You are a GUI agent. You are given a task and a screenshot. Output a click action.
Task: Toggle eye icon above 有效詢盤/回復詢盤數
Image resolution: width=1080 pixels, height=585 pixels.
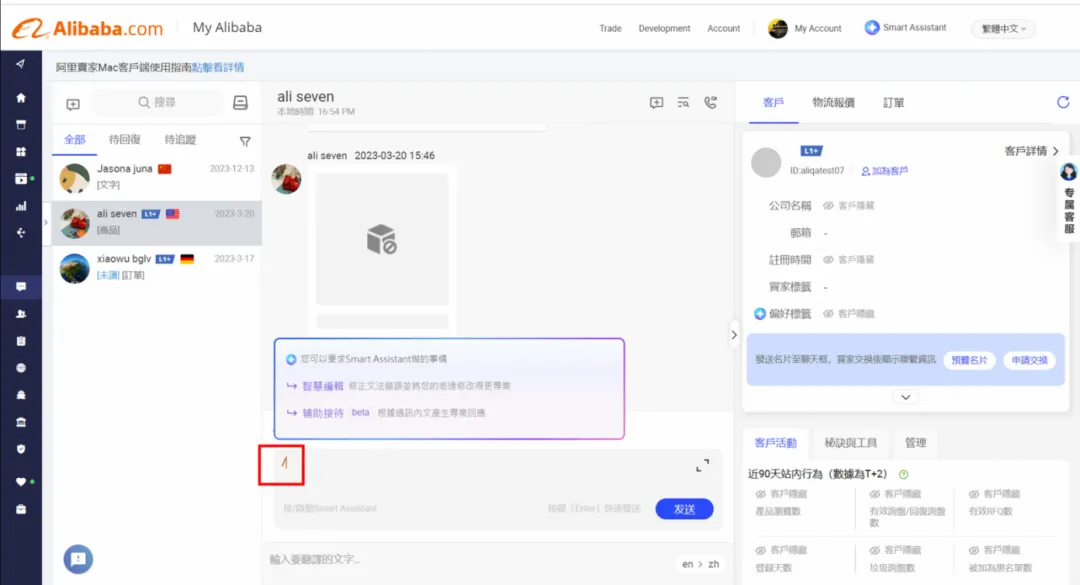[875, 494]
